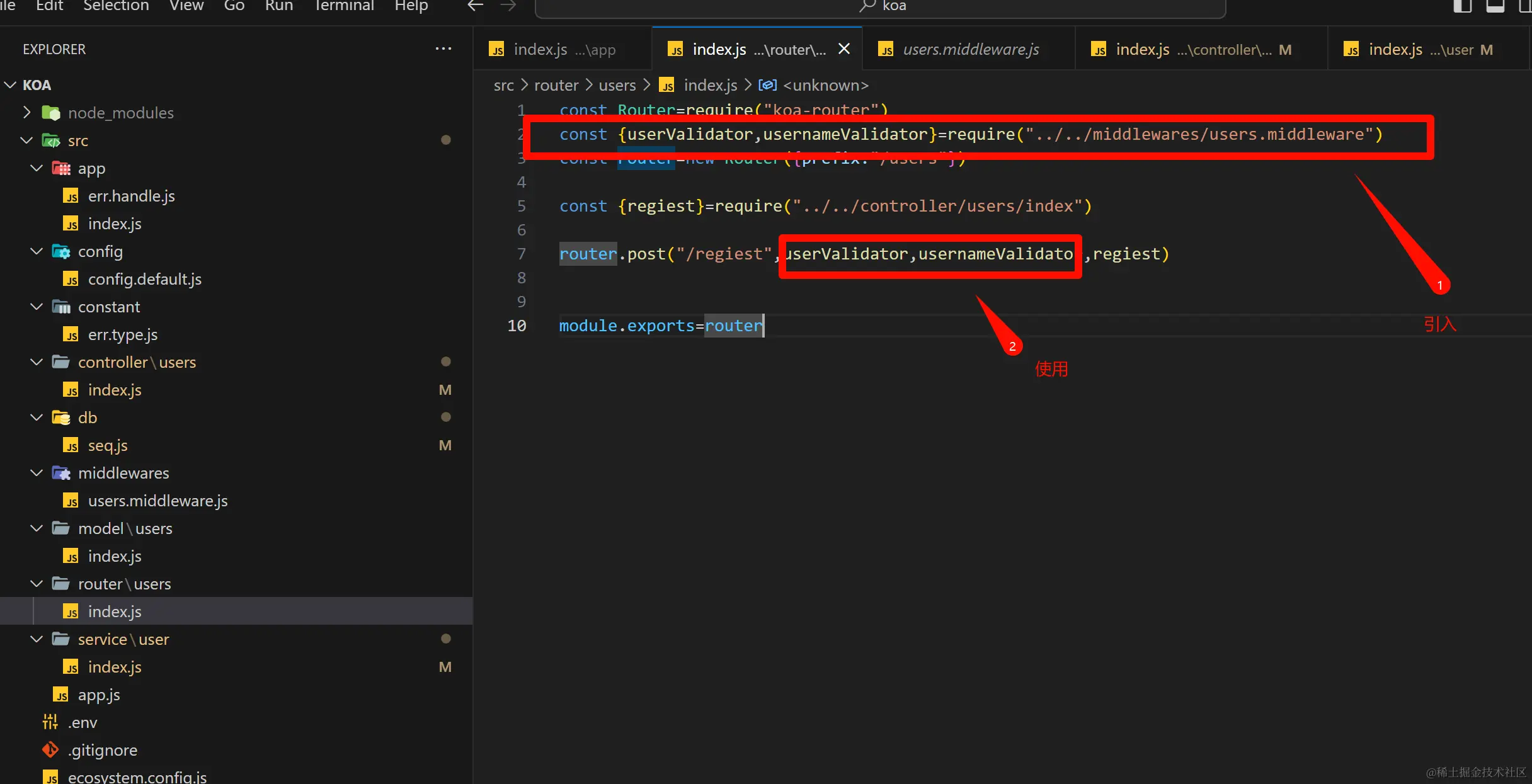
Task: Collapse the db folder chevron
Action: pyautogui.click(x=37, y=418)
